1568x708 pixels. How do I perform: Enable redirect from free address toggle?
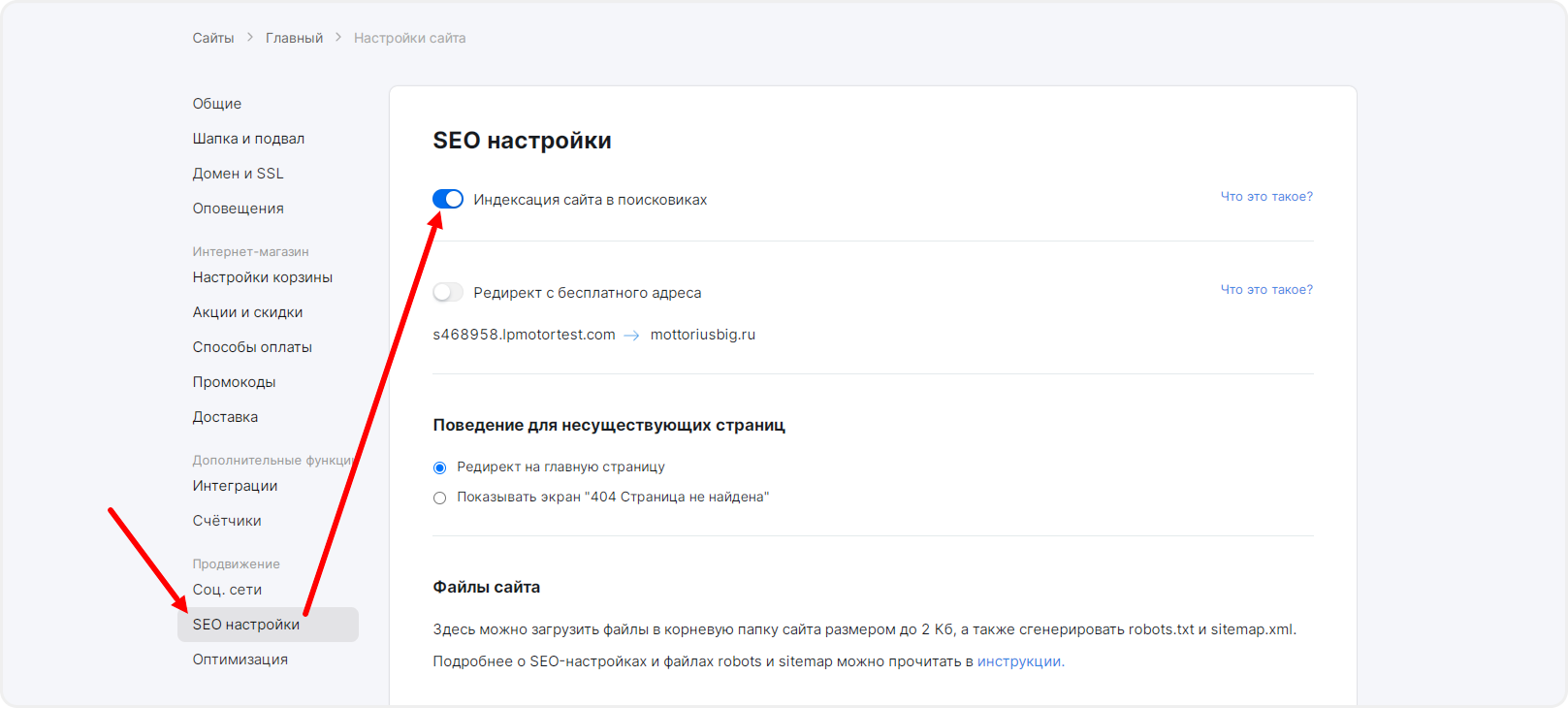(448, 292)
